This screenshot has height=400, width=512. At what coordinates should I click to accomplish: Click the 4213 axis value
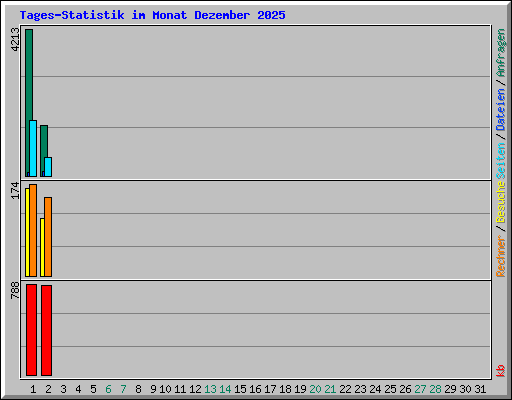point(15,40)
